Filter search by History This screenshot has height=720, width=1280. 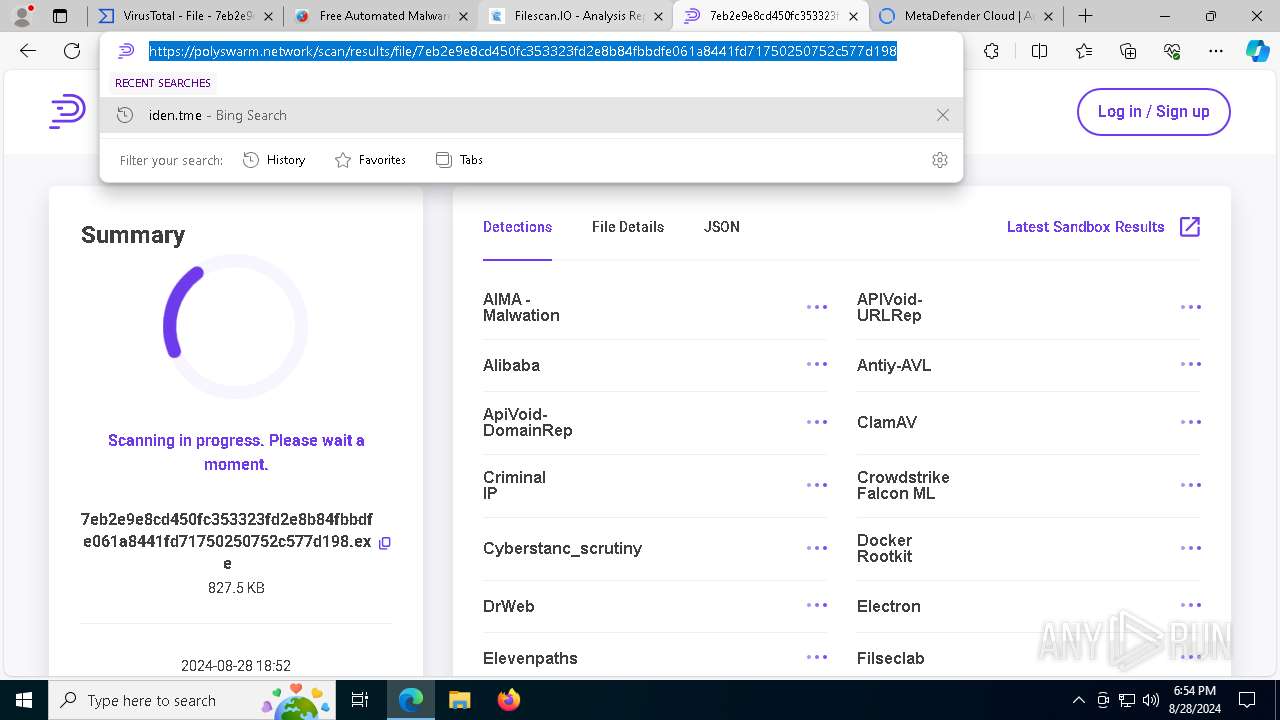[x=274, y=160]
